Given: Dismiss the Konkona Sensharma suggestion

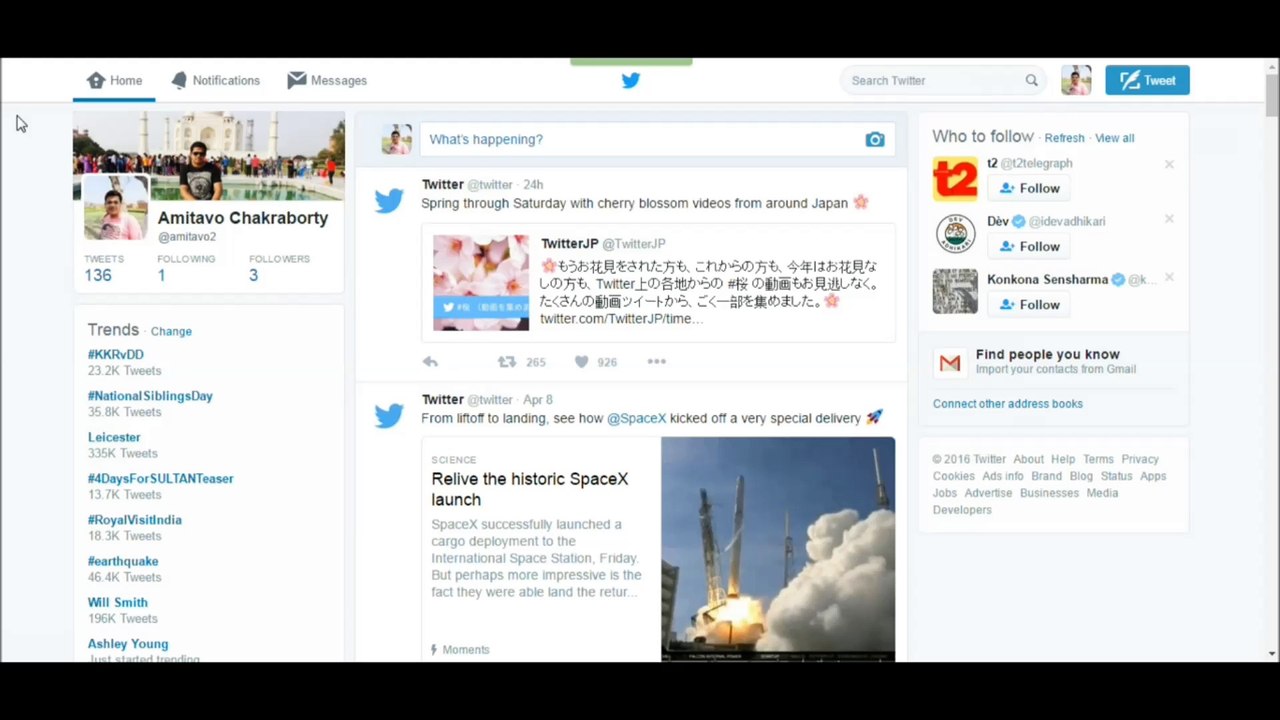Looking at the screenshot, I should (1169, 277).
